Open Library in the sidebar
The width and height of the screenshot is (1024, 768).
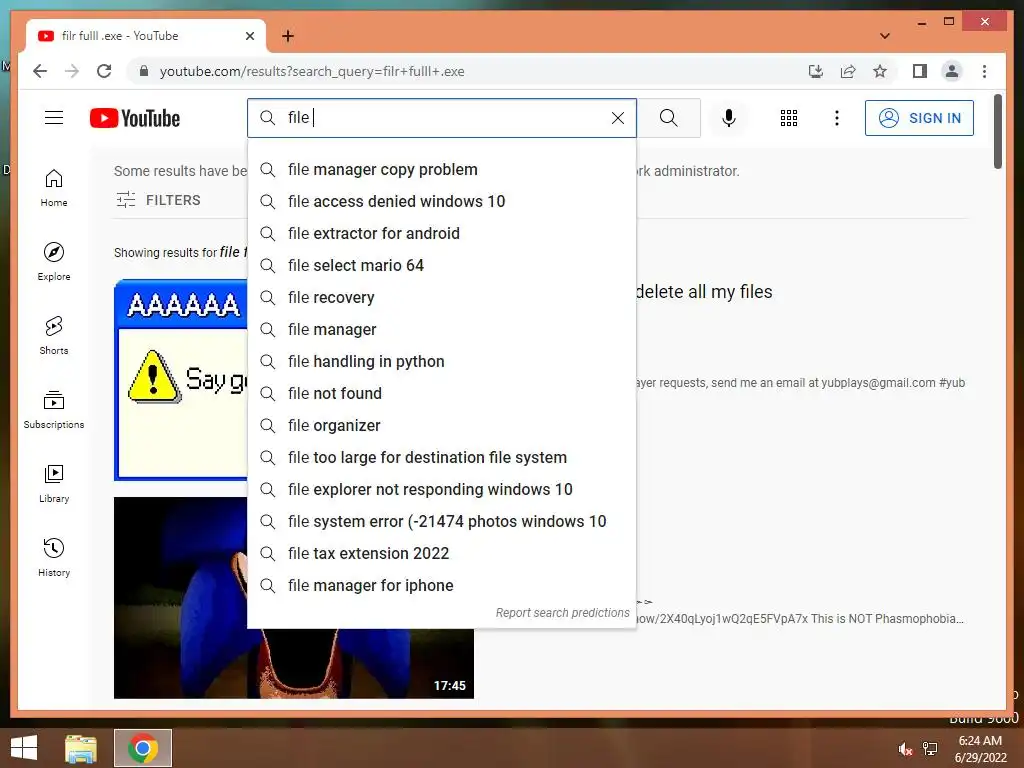coord(54,483)
